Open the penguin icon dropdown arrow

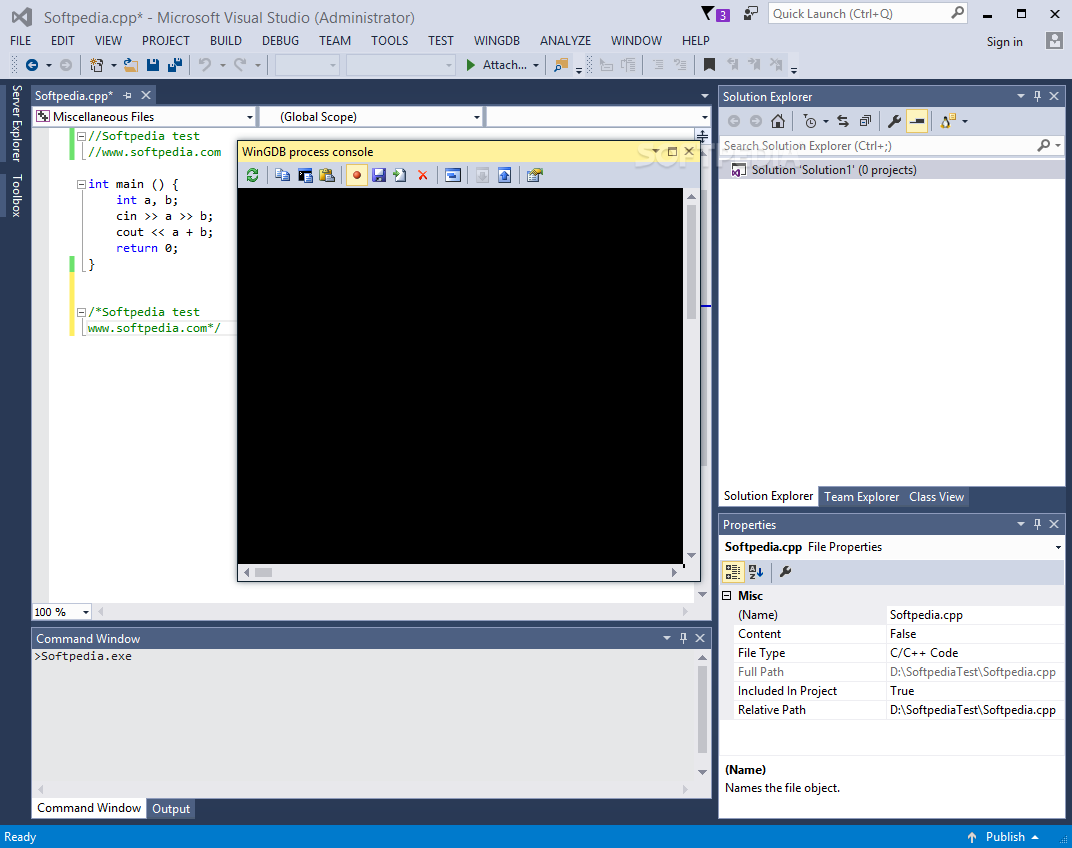tap(965, 122)
